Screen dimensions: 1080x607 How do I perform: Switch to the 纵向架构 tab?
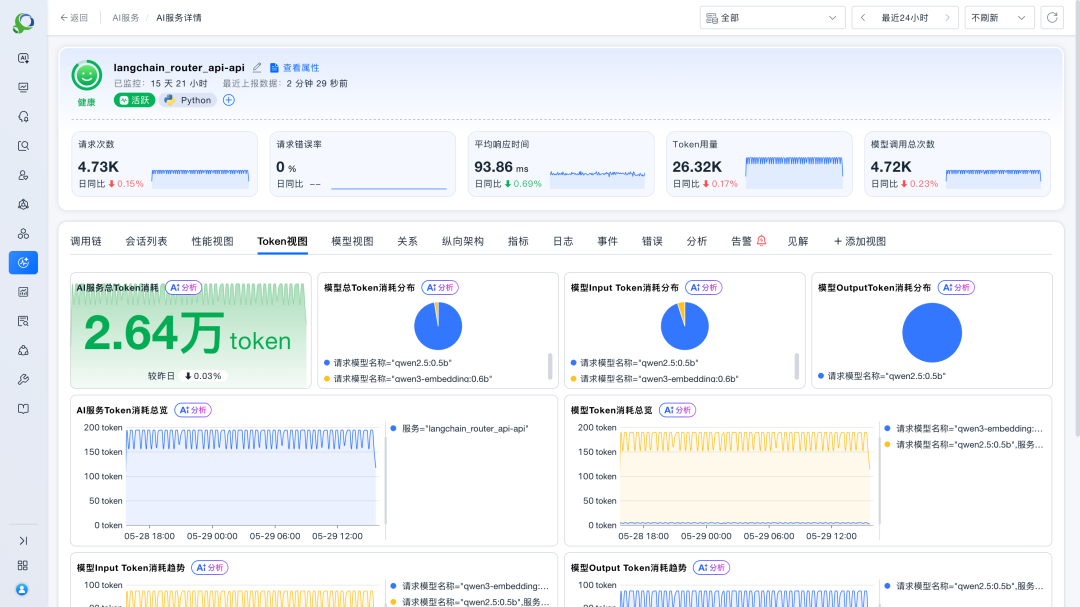pyautogui.click(x=462, y=241)
